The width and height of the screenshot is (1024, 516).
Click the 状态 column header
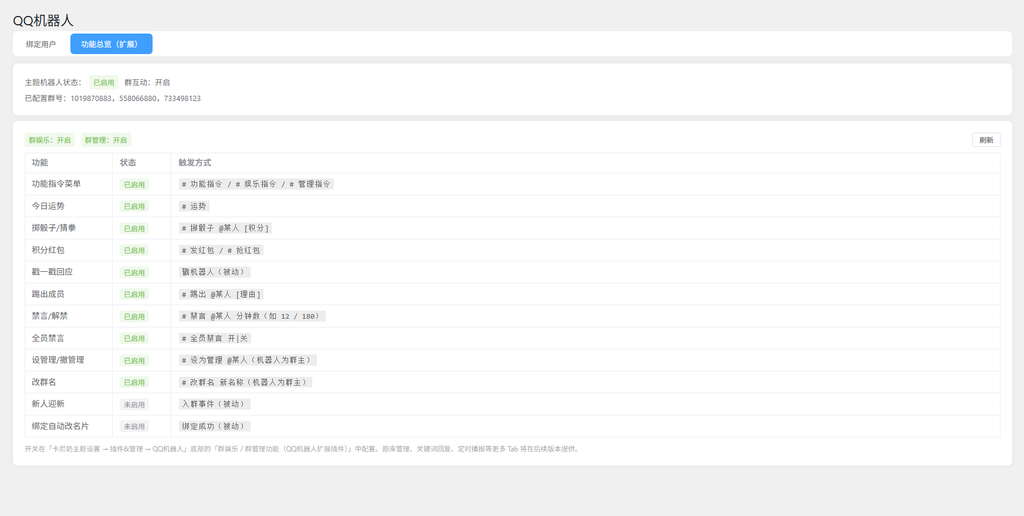tap(128, 163)
